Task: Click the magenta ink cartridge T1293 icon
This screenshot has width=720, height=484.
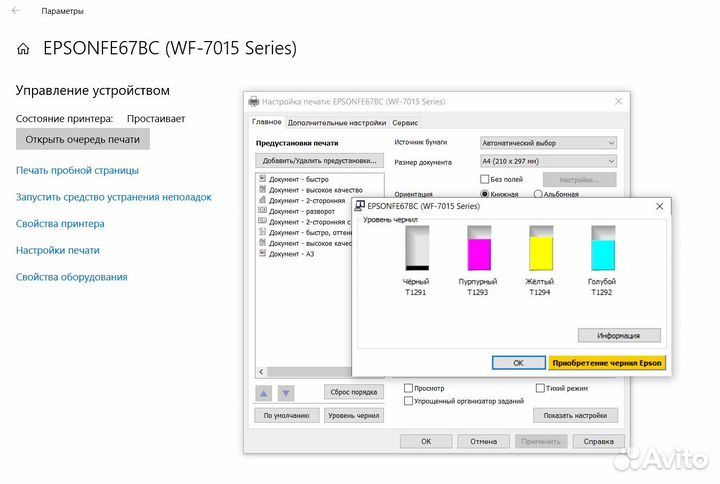Action: pos(479,248)
